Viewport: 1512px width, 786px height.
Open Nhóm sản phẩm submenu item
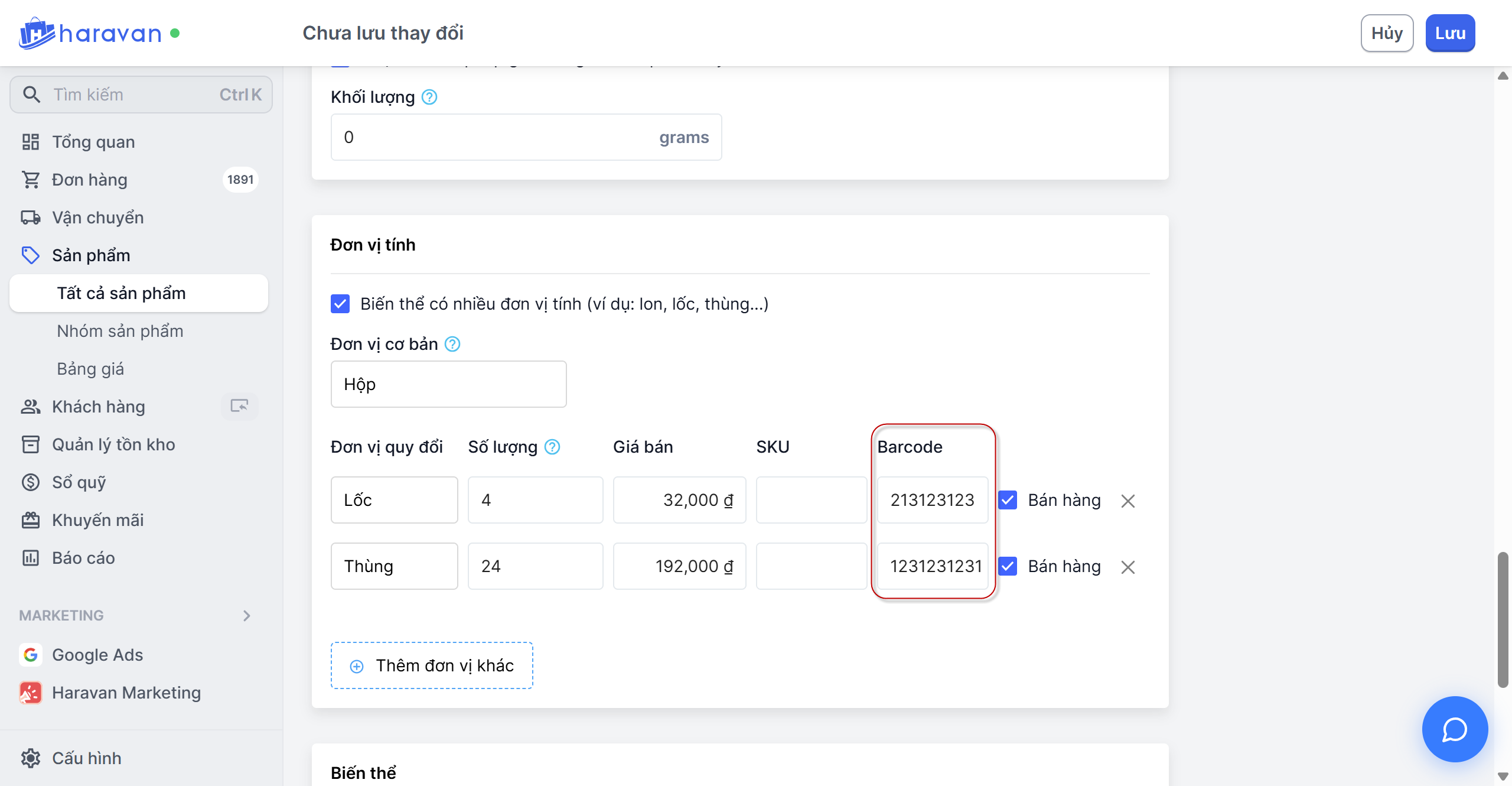[x=120, y=331]
